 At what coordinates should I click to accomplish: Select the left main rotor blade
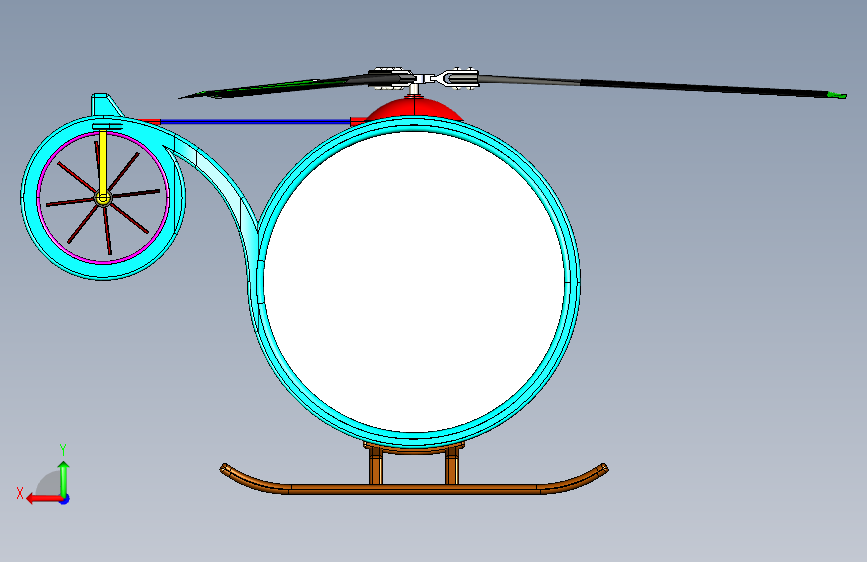coord(276,87)
